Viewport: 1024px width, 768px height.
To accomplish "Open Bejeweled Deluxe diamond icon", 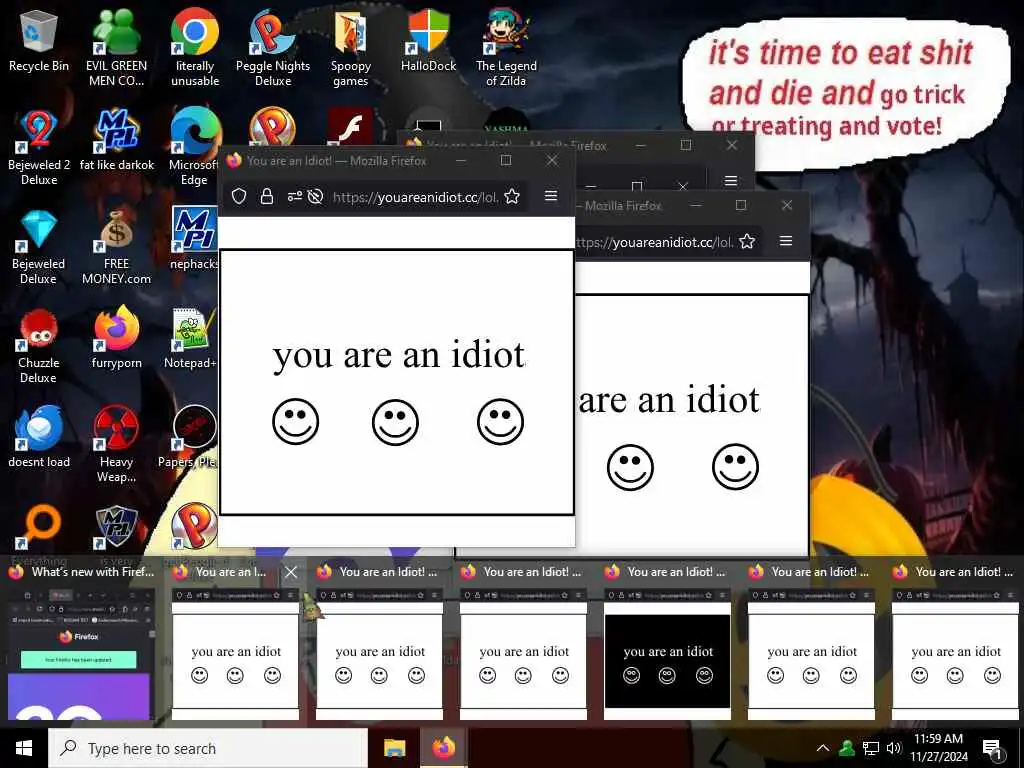I will pyautogui.click(x=39, y=247).
